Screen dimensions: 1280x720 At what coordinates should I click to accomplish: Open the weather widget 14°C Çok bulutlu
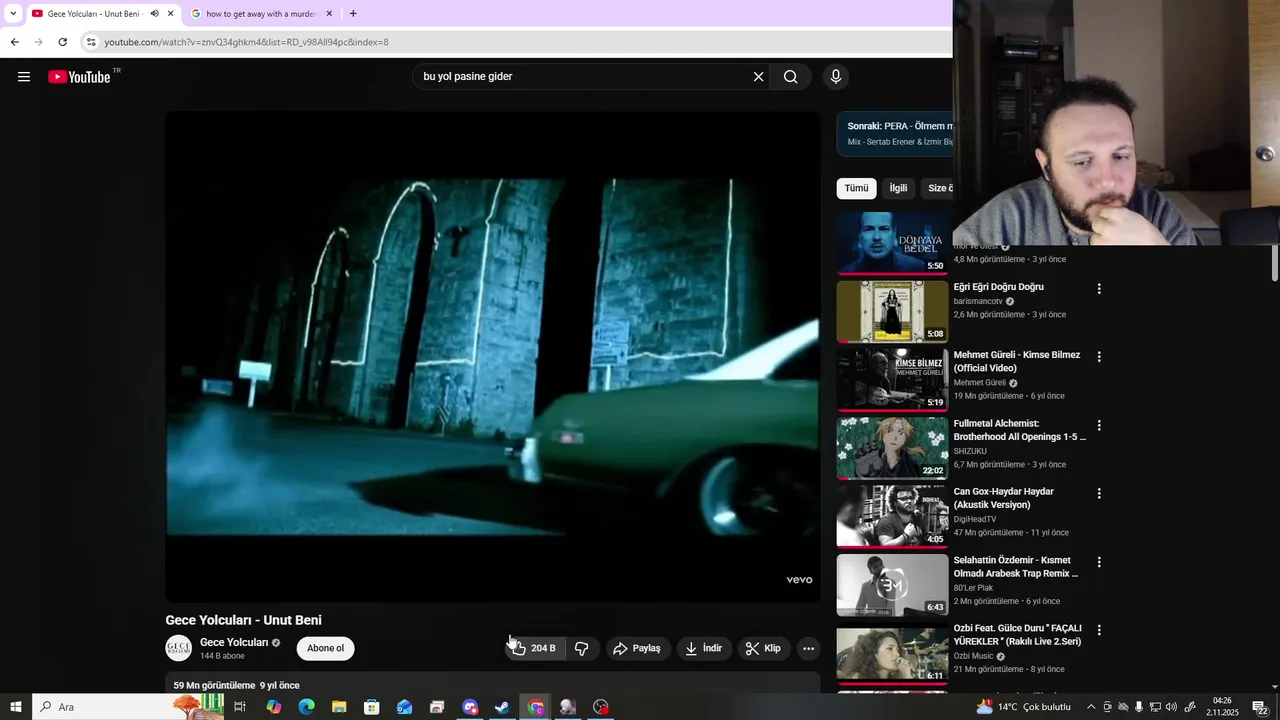point(1023,707)
